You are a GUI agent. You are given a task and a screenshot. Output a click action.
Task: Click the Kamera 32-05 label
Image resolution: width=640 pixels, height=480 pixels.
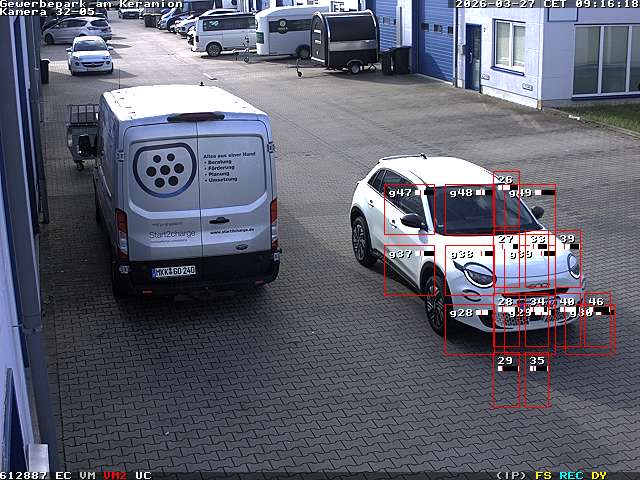47,12
